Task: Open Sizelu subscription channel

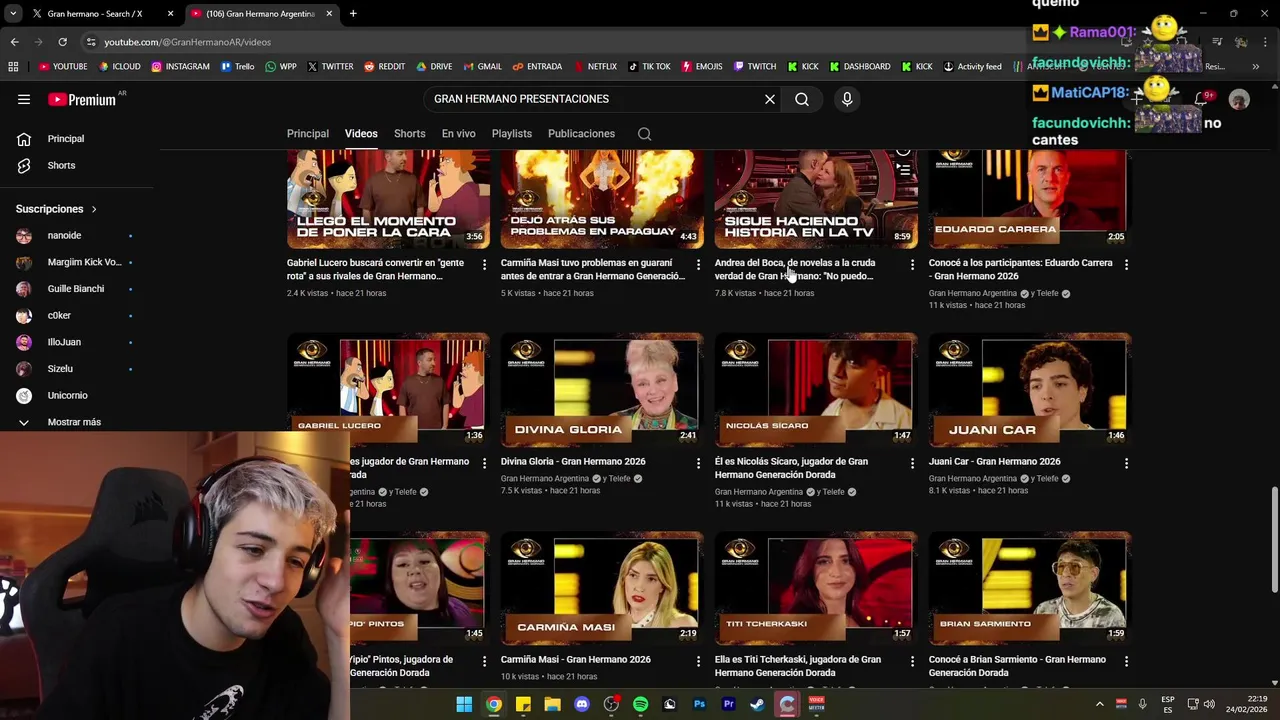Action: pyautogui.click(x=60, y=369)
